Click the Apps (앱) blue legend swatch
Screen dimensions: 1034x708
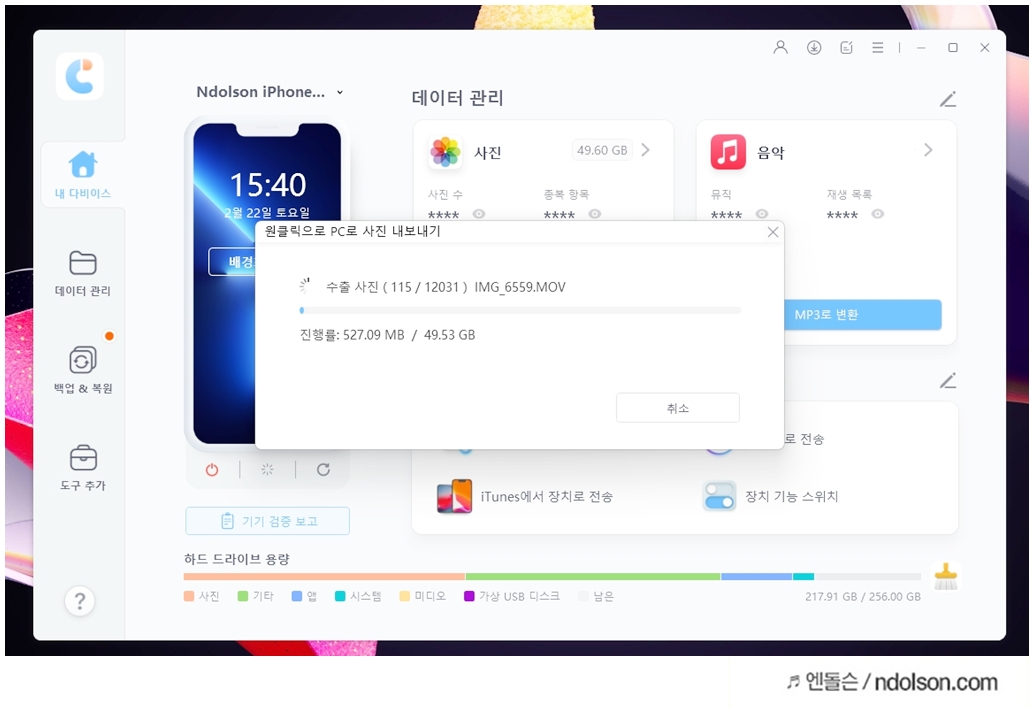click(x=297, y=596)
